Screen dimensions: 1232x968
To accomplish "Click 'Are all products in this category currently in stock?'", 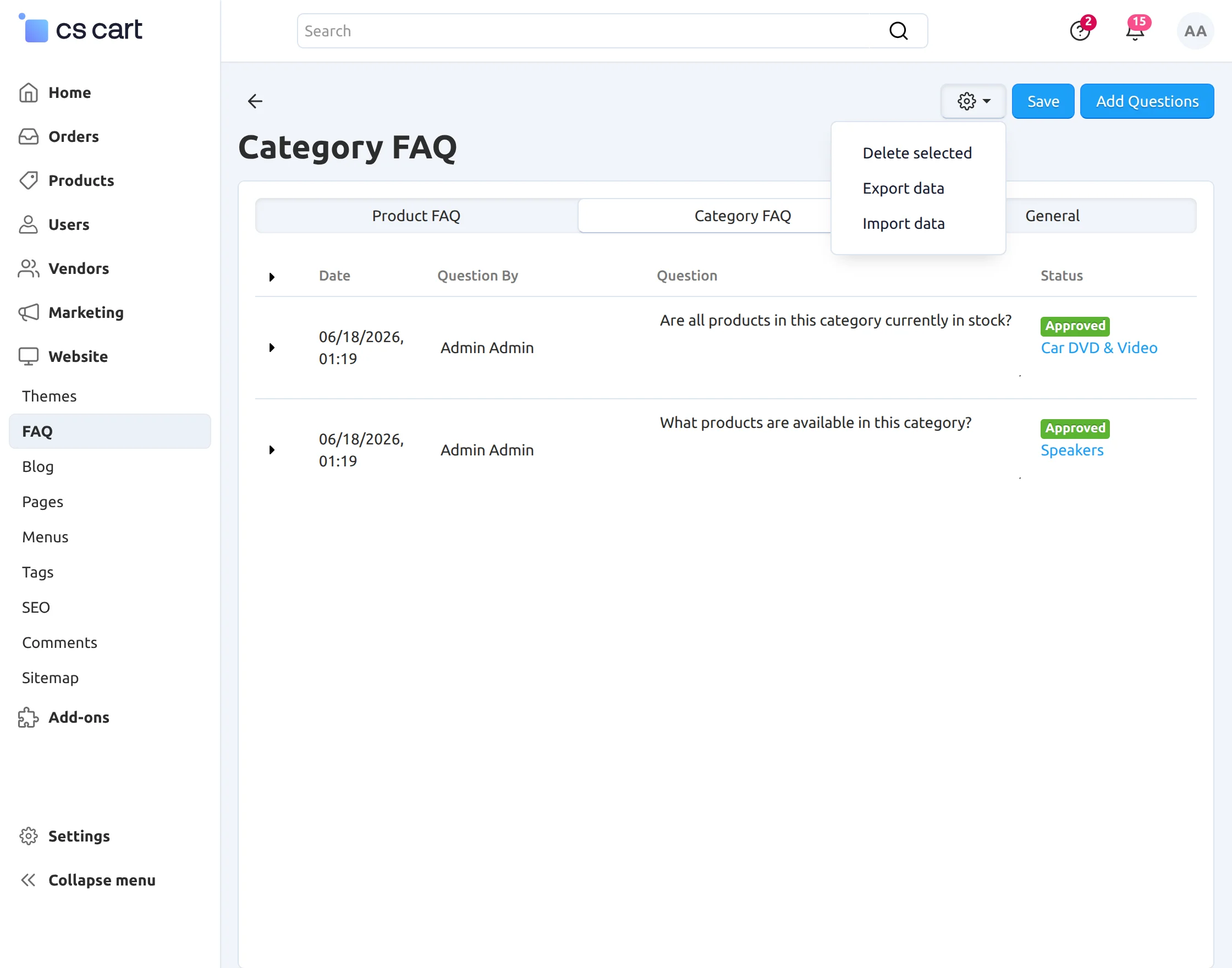I will click(x=835, y=320).
